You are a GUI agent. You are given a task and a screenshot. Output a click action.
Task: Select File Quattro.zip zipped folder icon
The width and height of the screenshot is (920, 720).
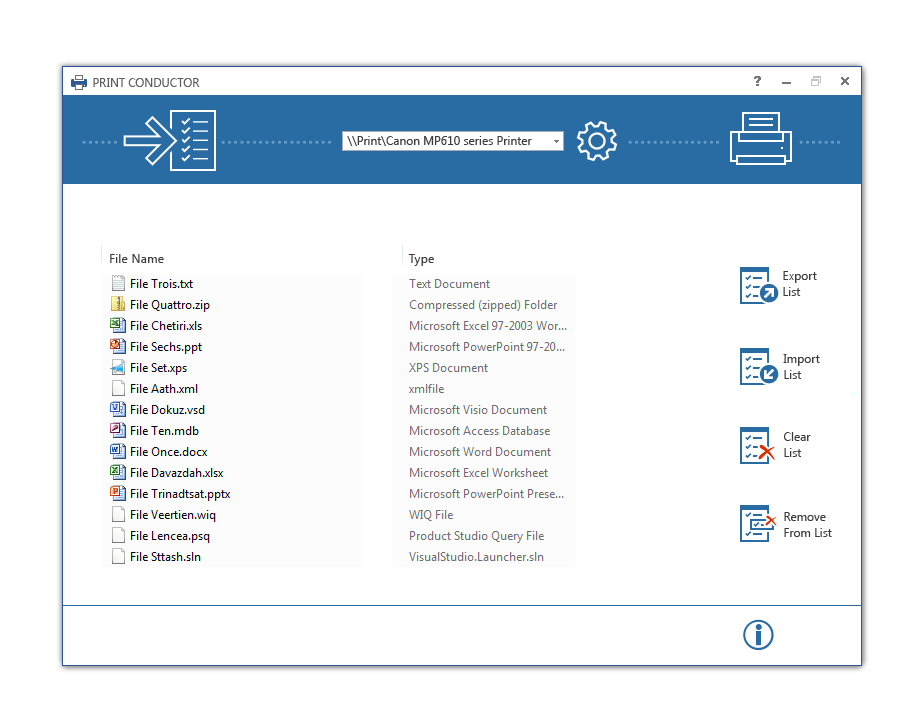pyautogui.click(x=118, y=304)
